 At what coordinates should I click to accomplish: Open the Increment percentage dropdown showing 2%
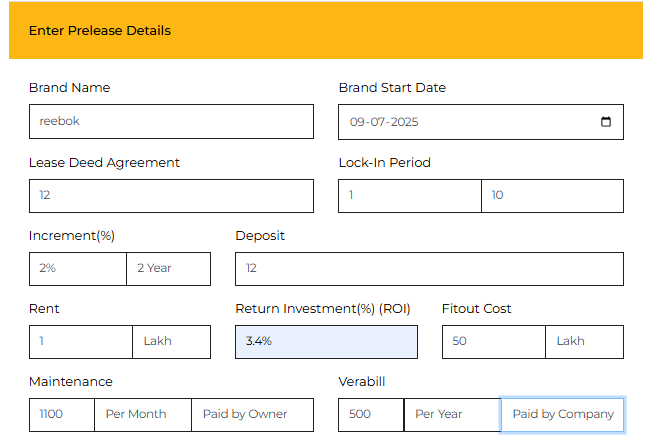click(78, 269)
